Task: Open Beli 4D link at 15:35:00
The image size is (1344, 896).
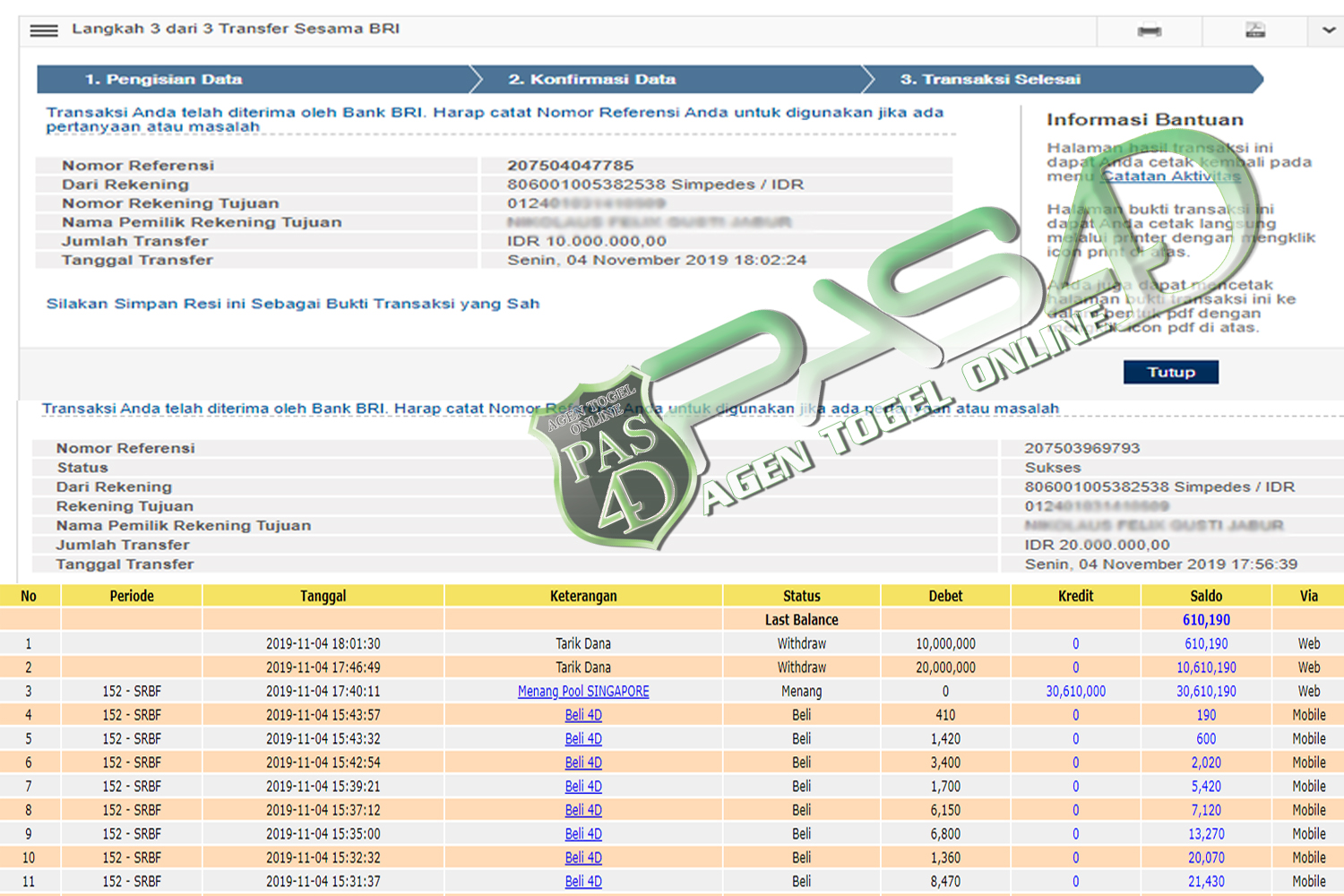Action: [583, 834]
